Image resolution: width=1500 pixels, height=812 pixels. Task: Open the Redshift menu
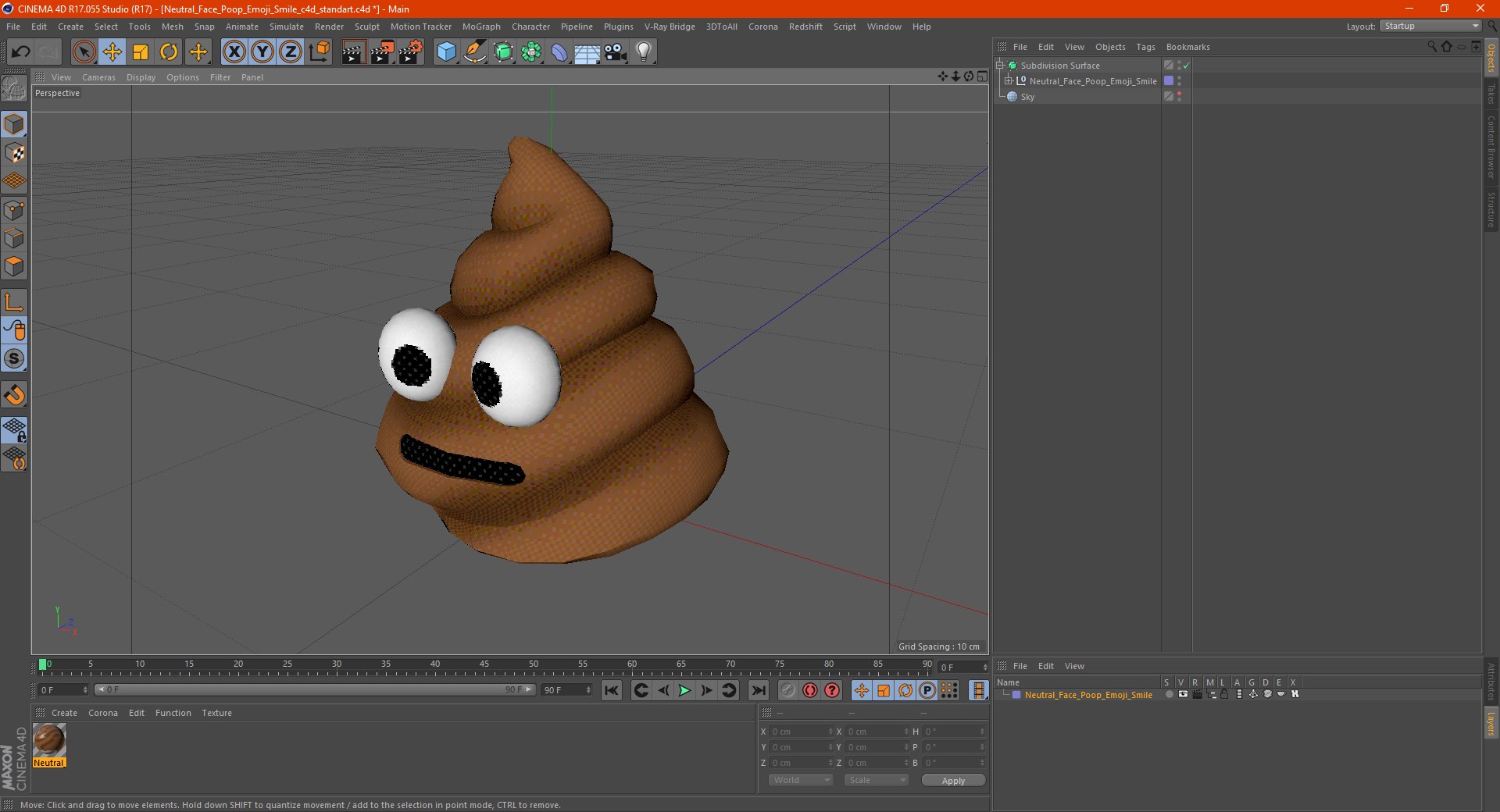805,27
